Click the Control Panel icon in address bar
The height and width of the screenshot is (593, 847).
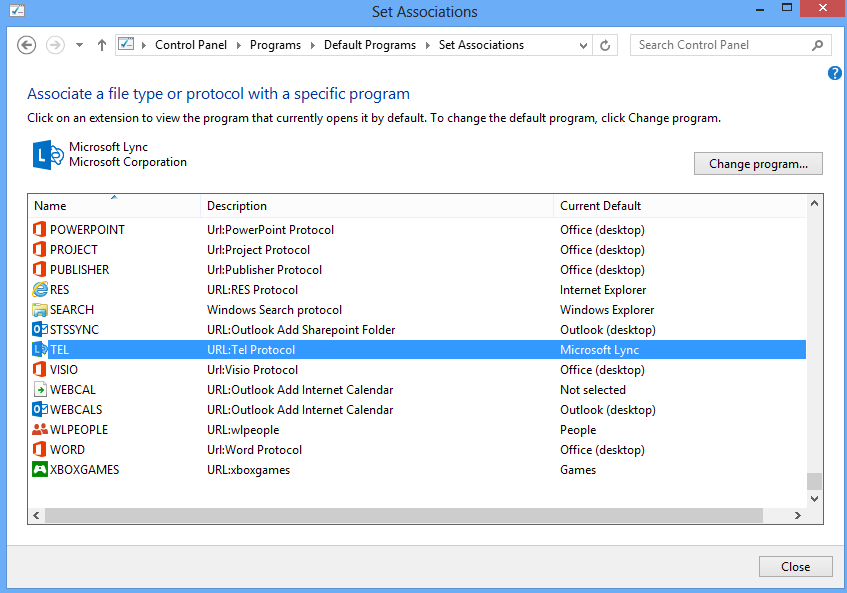(x=126, y=44)
